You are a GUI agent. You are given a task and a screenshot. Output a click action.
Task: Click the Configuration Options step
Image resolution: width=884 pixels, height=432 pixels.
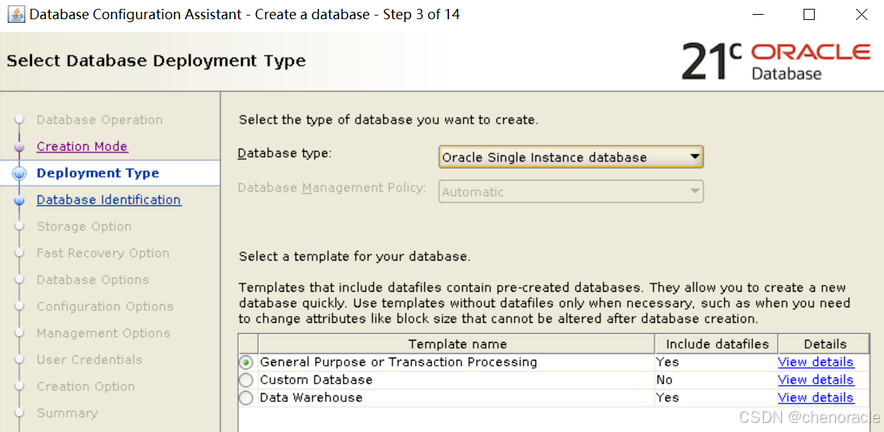coord(105,306)
